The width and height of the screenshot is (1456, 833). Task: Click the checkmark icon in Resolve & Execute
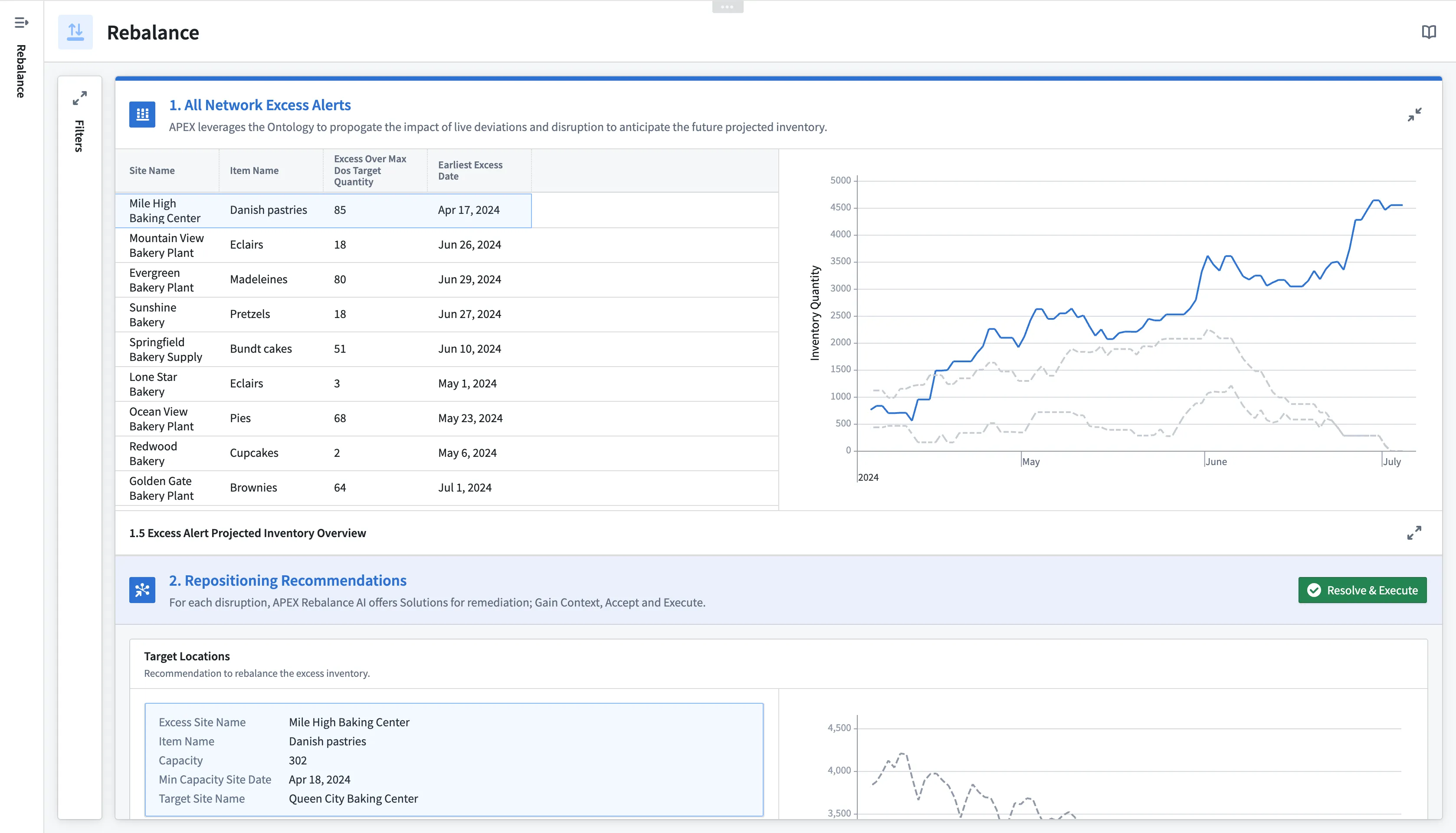click(1314, 590)
